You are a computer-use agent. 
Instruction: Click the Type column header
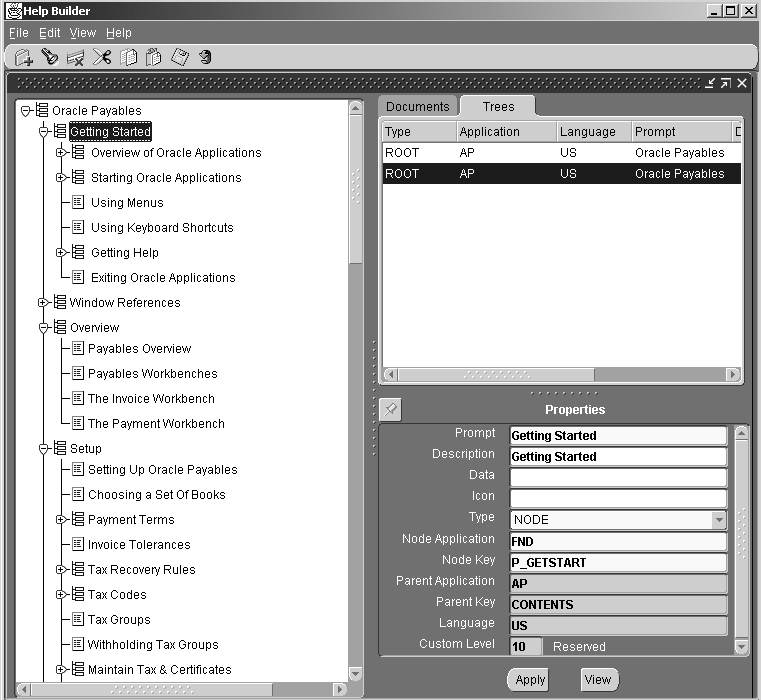pos(419,132)
